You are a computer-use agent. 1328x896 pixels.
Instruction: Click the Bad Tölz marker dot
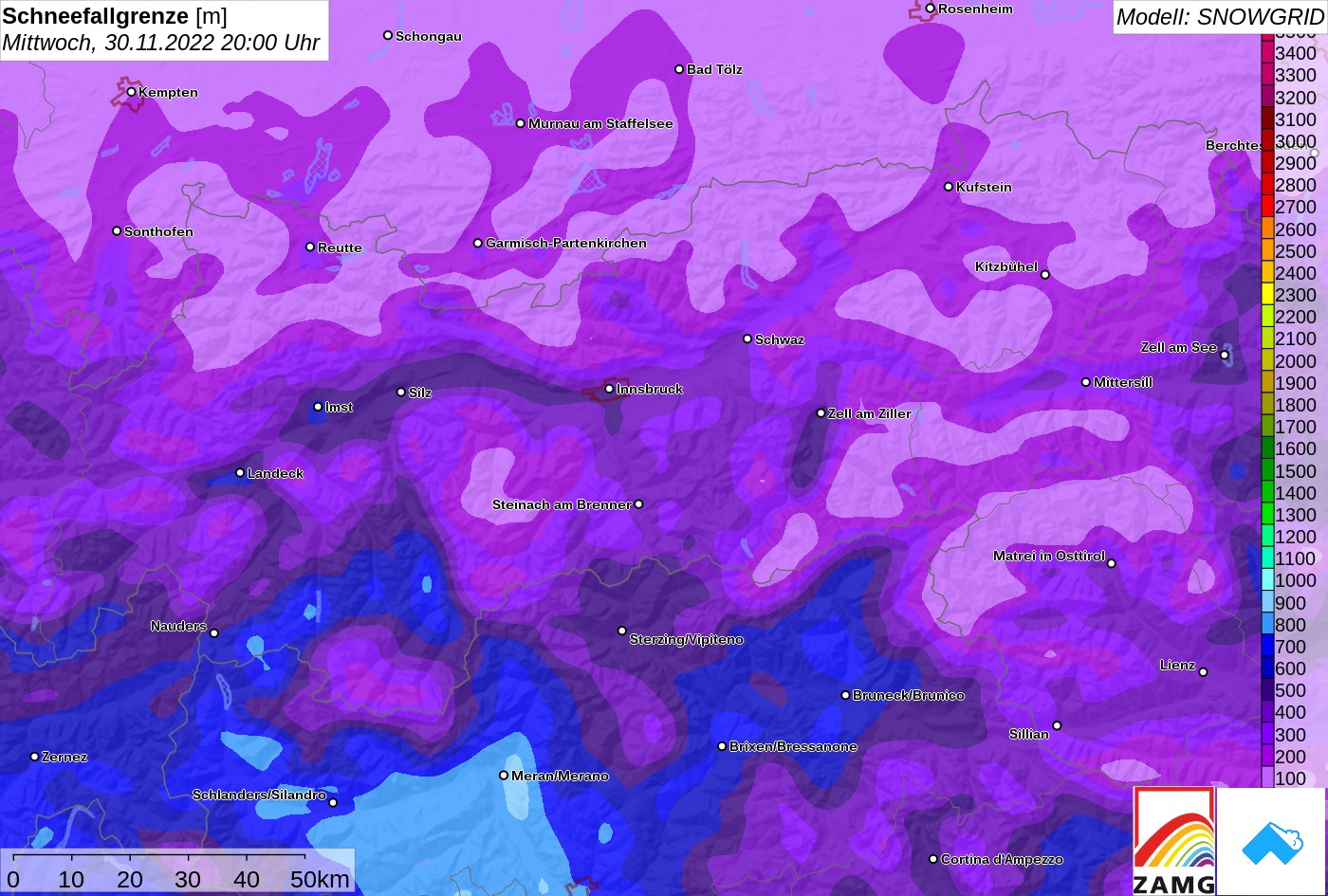click(679, 69)
